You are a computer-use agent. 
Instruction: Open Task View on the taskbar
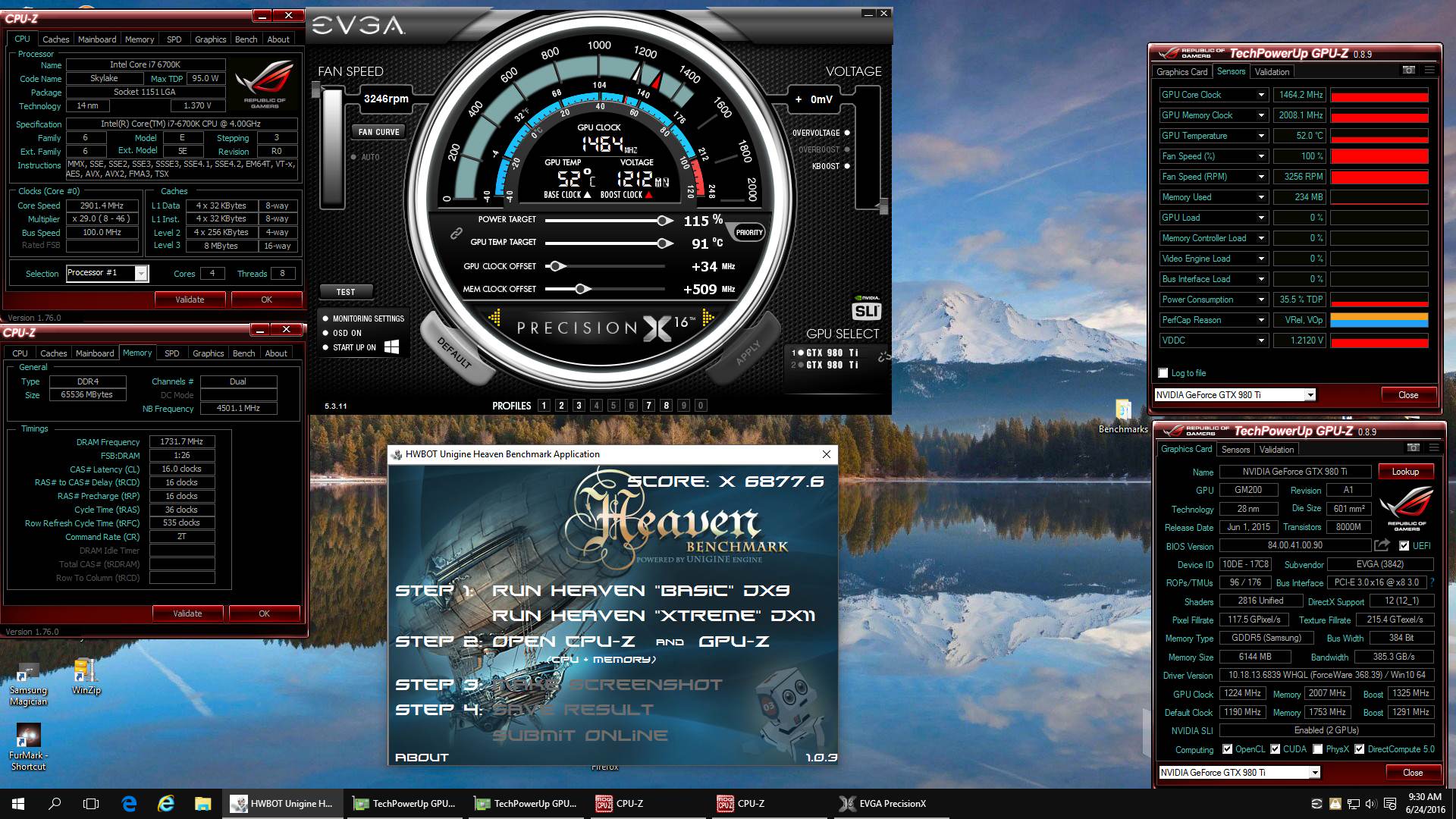91,804
